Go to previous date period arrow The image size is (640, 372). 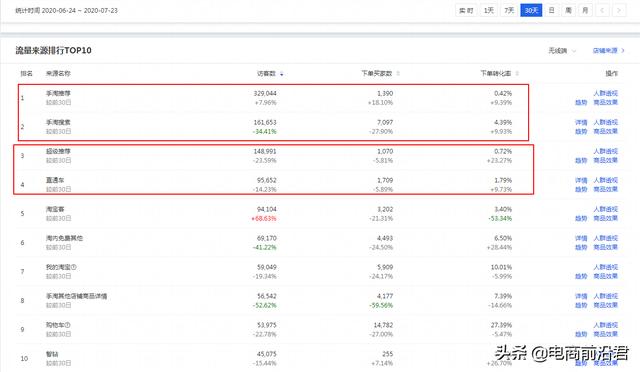coord(602,10)
